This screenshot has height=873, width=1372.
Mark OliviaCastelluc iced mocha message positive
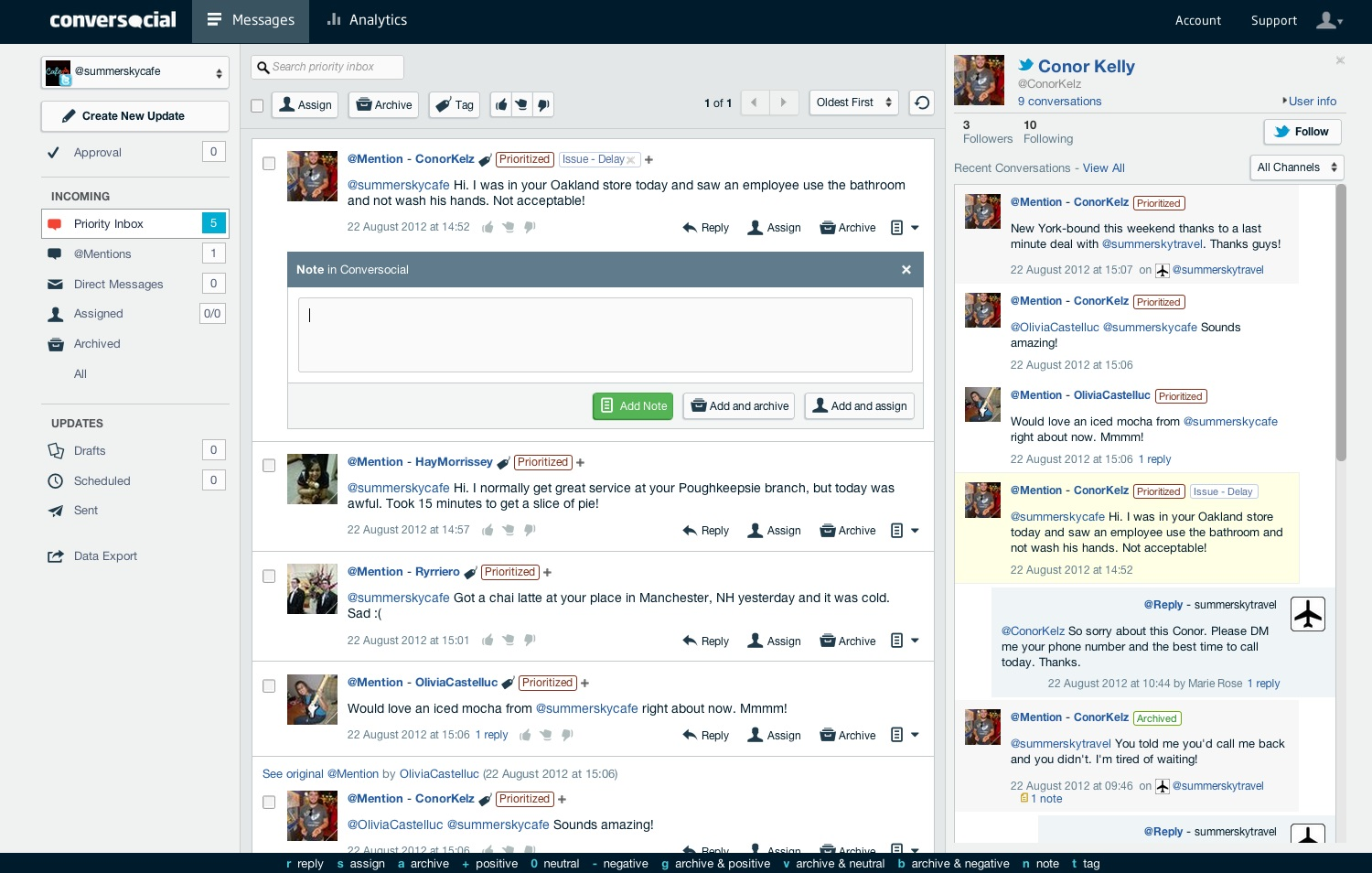525,735
